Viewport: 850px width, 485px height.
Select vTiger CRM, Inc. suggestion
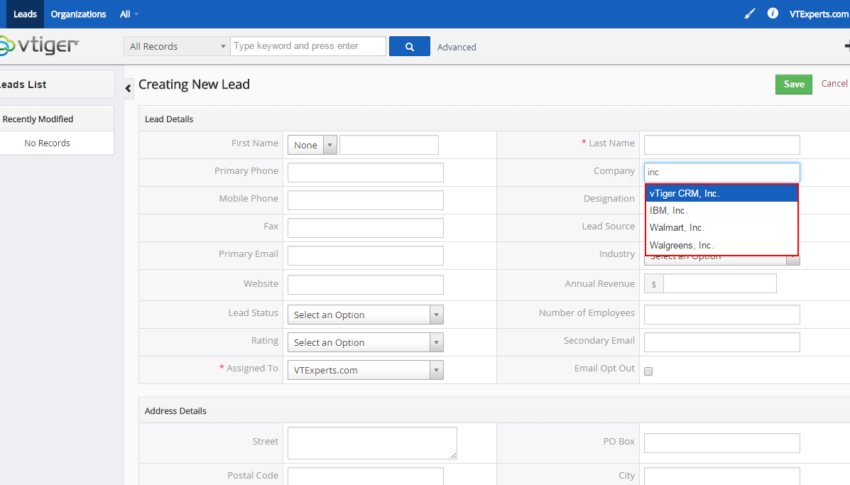coord(722,193)
